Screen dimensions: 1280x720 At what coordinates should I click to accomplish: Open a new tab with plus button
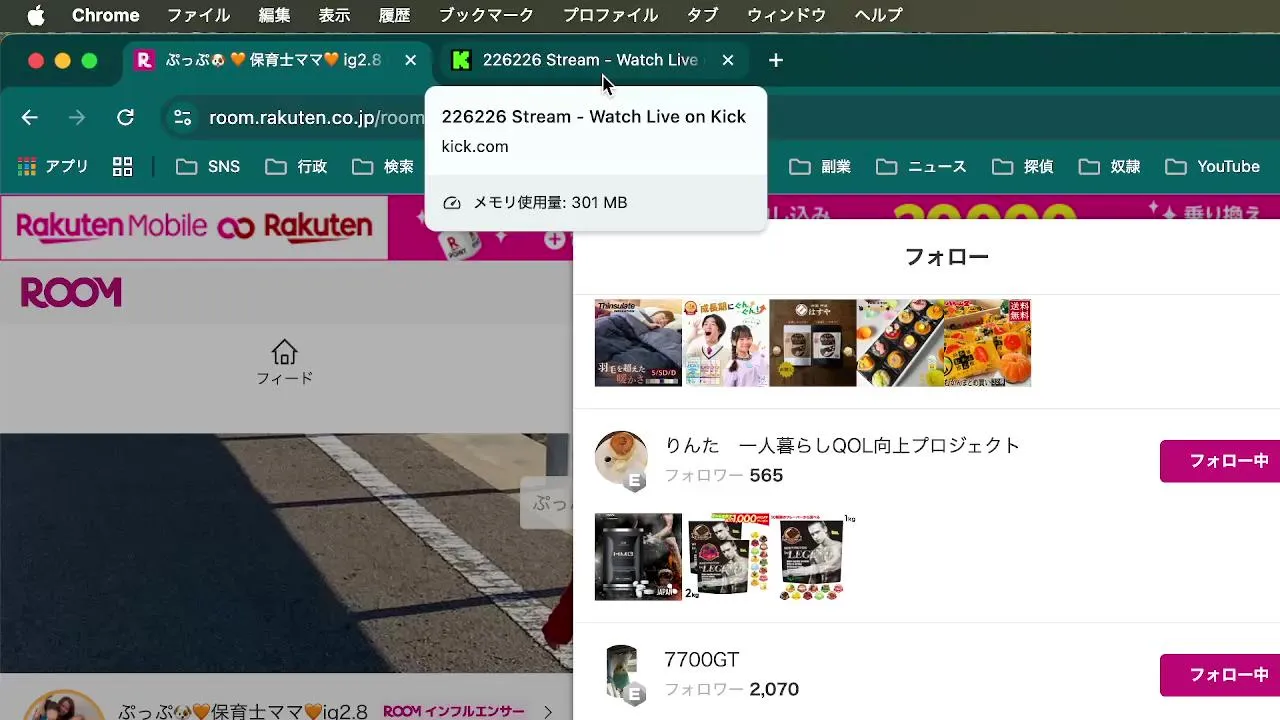click(x=776, y=60)
